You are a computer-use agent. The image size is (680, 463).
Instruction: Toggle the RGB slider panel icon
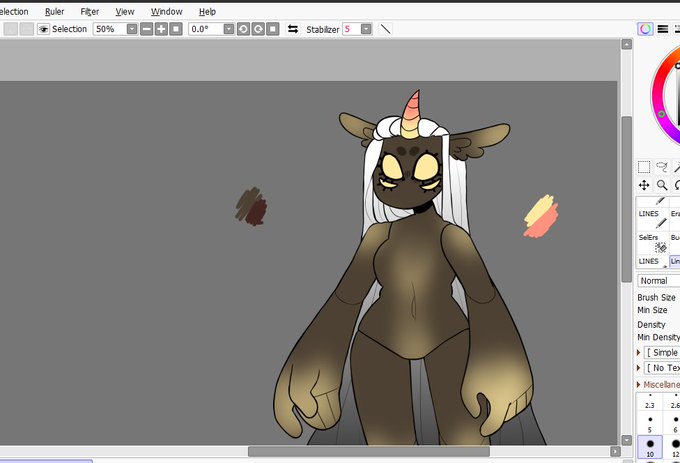coord(663,29)
